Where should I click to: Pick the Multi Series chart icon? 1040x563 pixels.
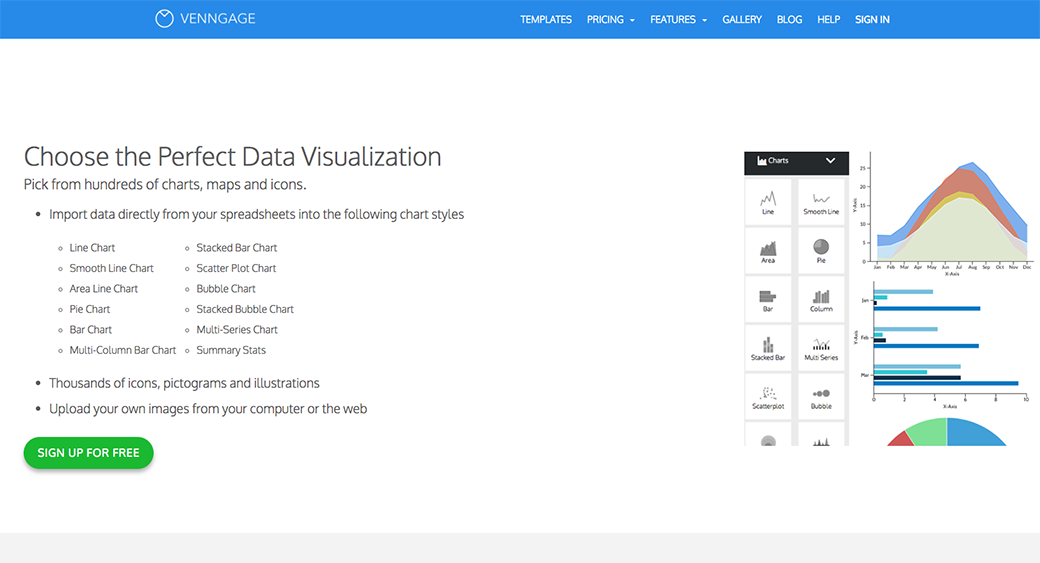pyautogui.click(x=821, y=346)
